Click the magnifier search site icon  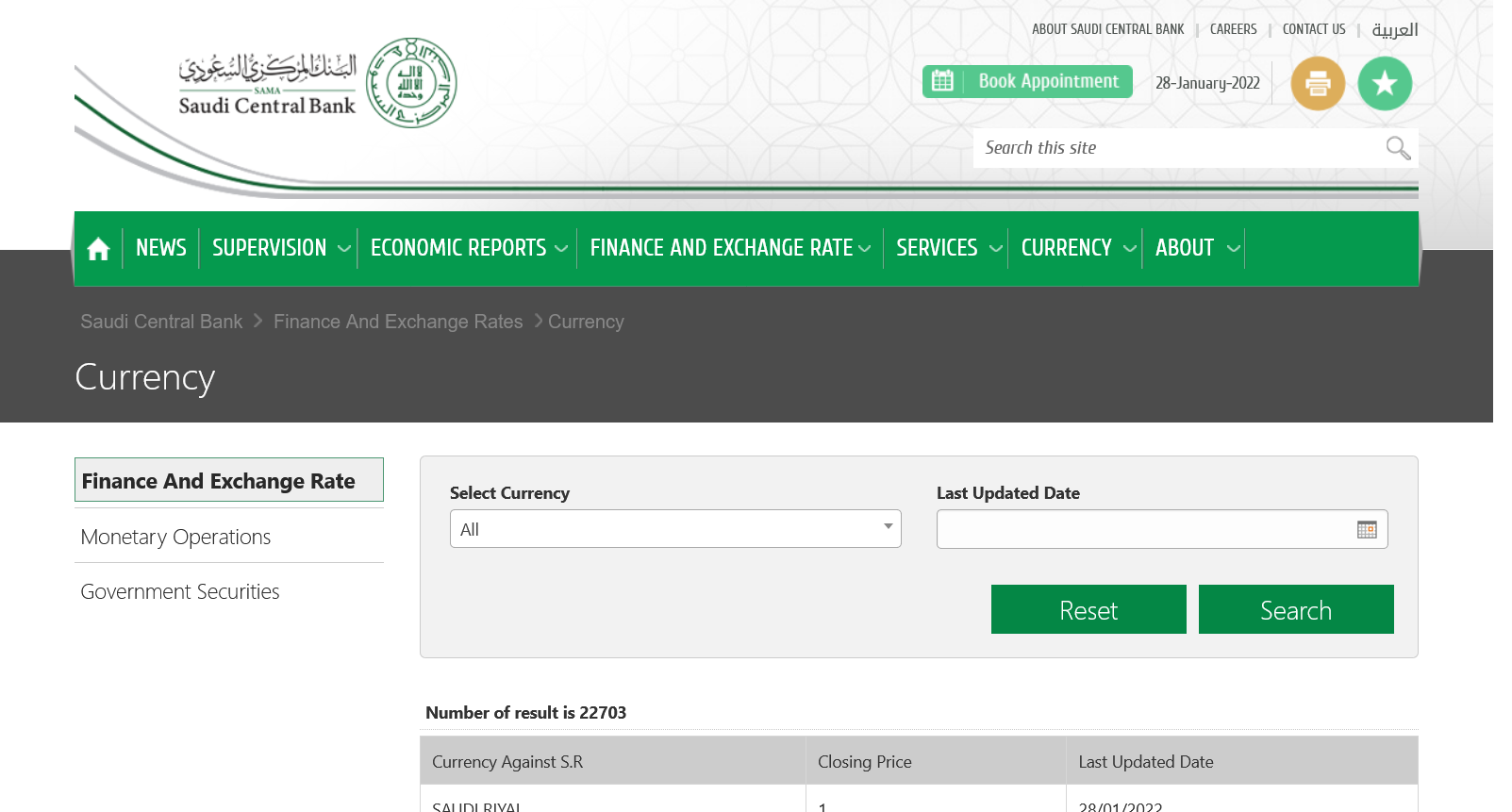(1397, 148)
